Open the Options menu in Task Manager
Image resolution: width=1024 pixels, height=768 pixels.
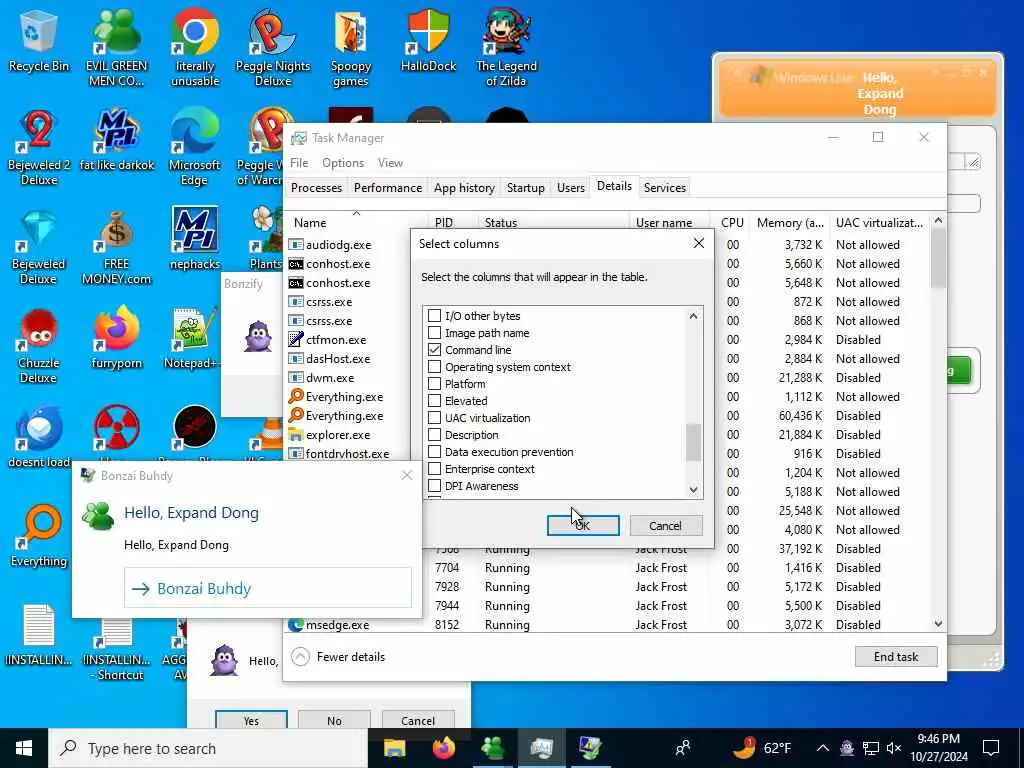pos(343,163)
